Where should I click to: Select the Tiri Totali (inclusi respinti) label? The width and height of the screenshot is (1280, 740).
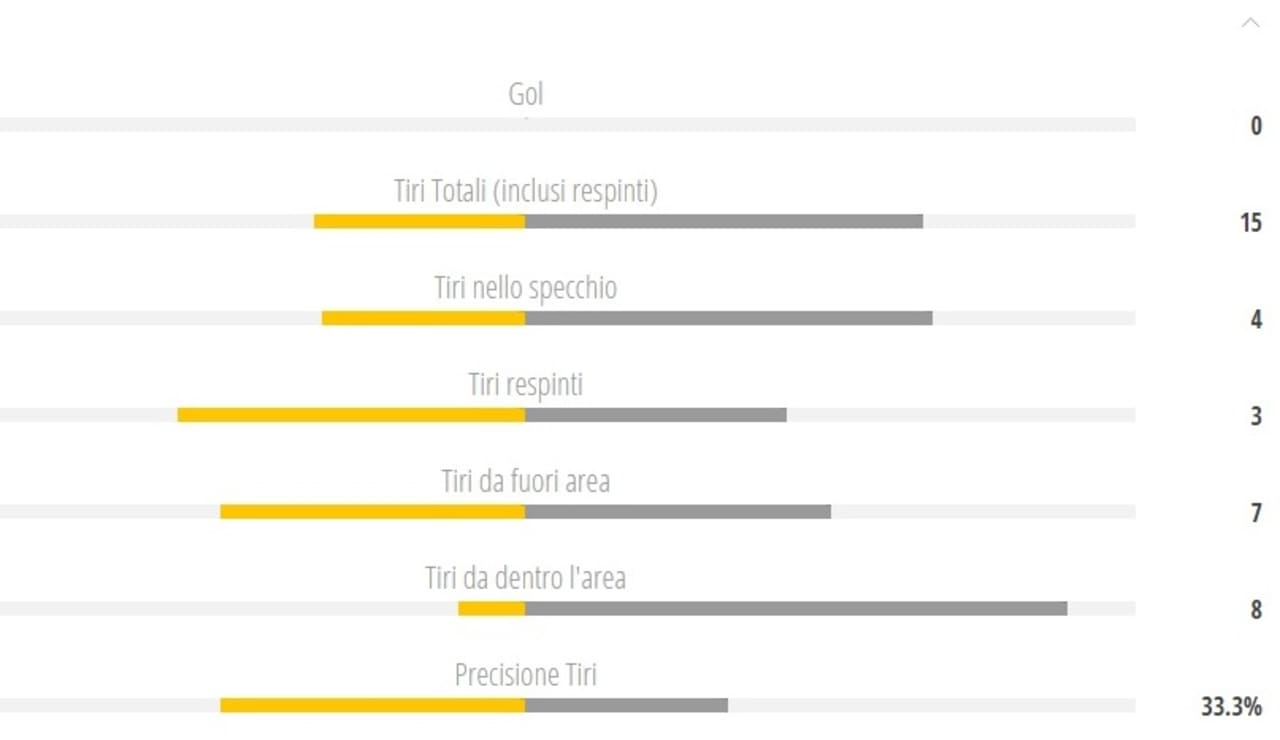pos(526,191)
